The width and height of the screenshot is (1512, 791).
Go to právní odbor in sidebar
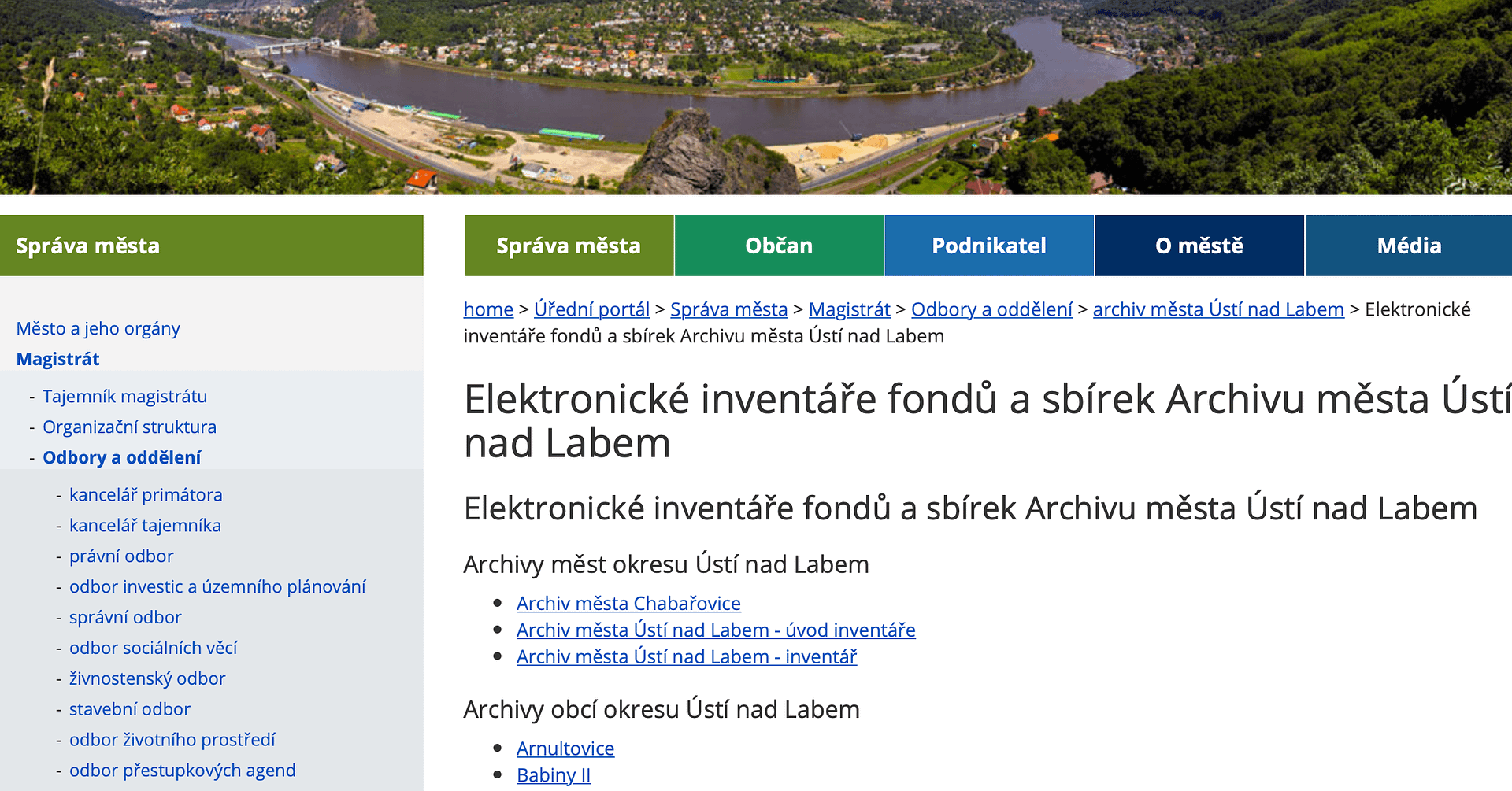click(x=121, y=556)
